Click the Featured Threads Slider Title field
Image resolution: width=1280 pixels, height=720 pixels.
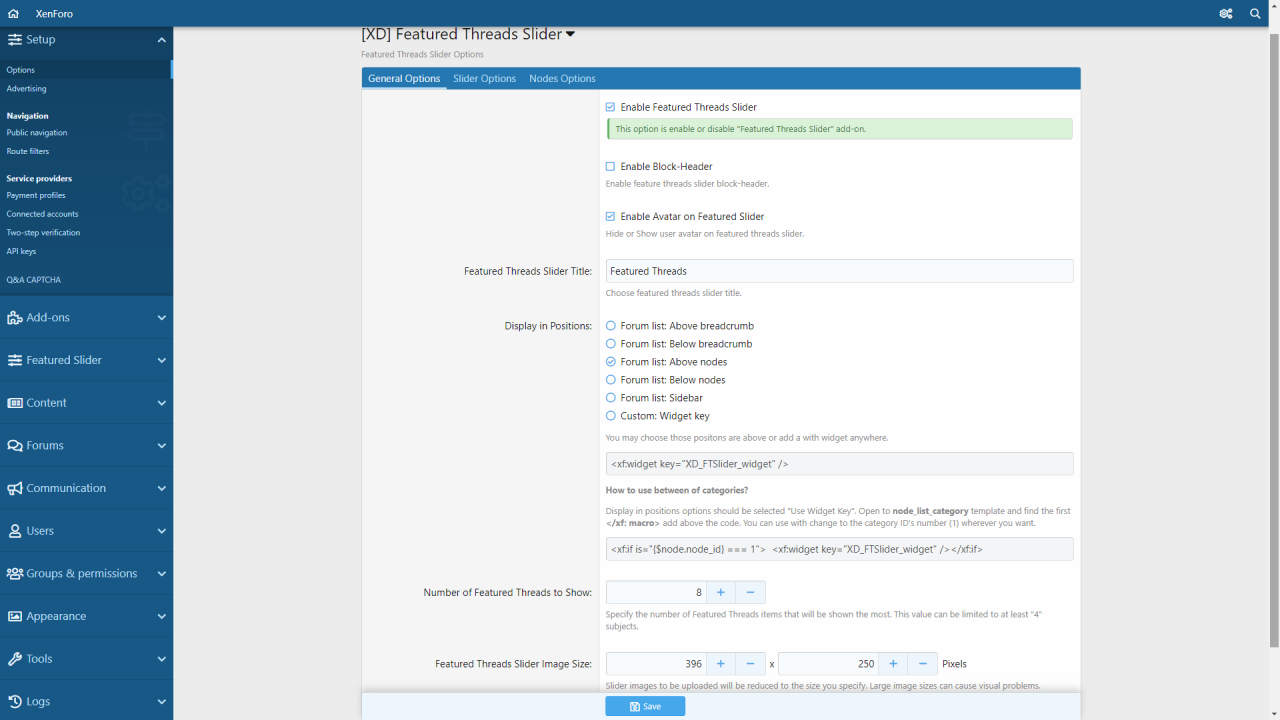pyautogui.click(x=838, y=271)
